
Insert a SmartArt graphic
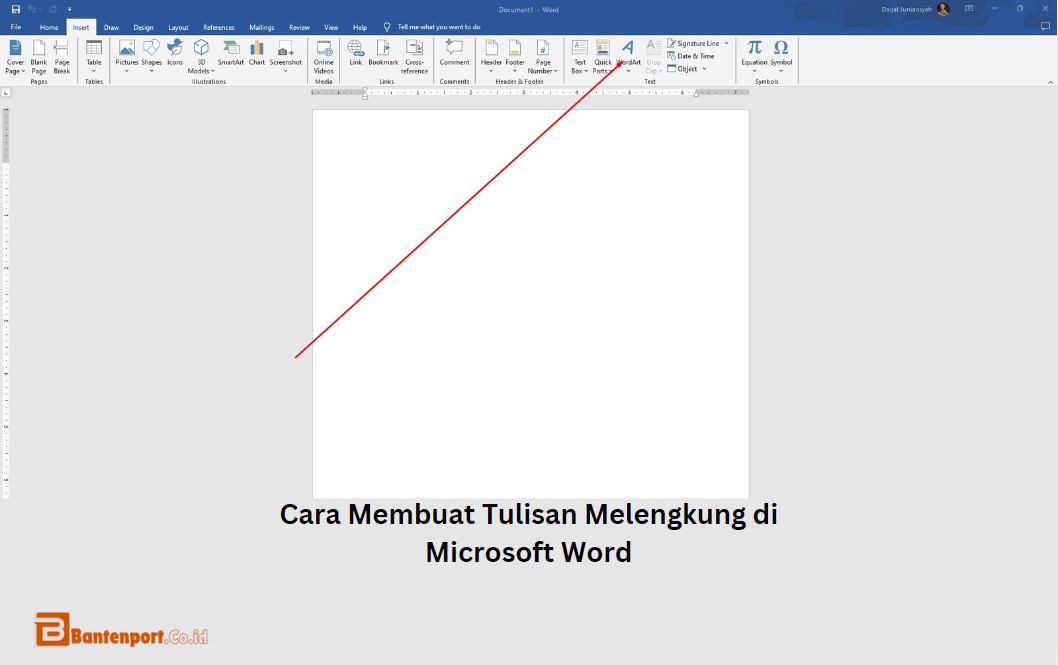point(231,55)
